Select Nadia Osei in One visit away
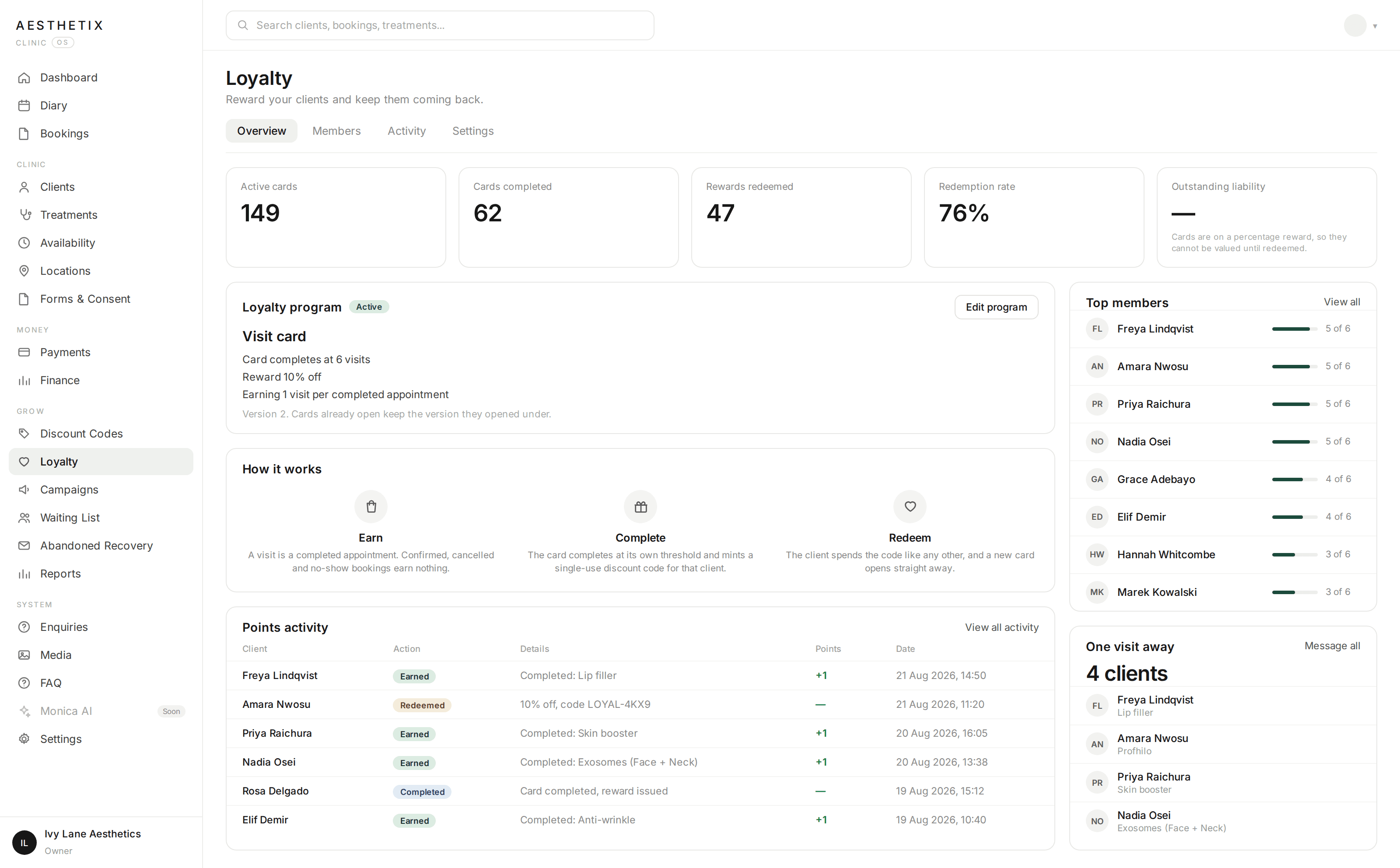Image resolution: width=1400 pixels, height=868 pixels. coord(1223,822)
